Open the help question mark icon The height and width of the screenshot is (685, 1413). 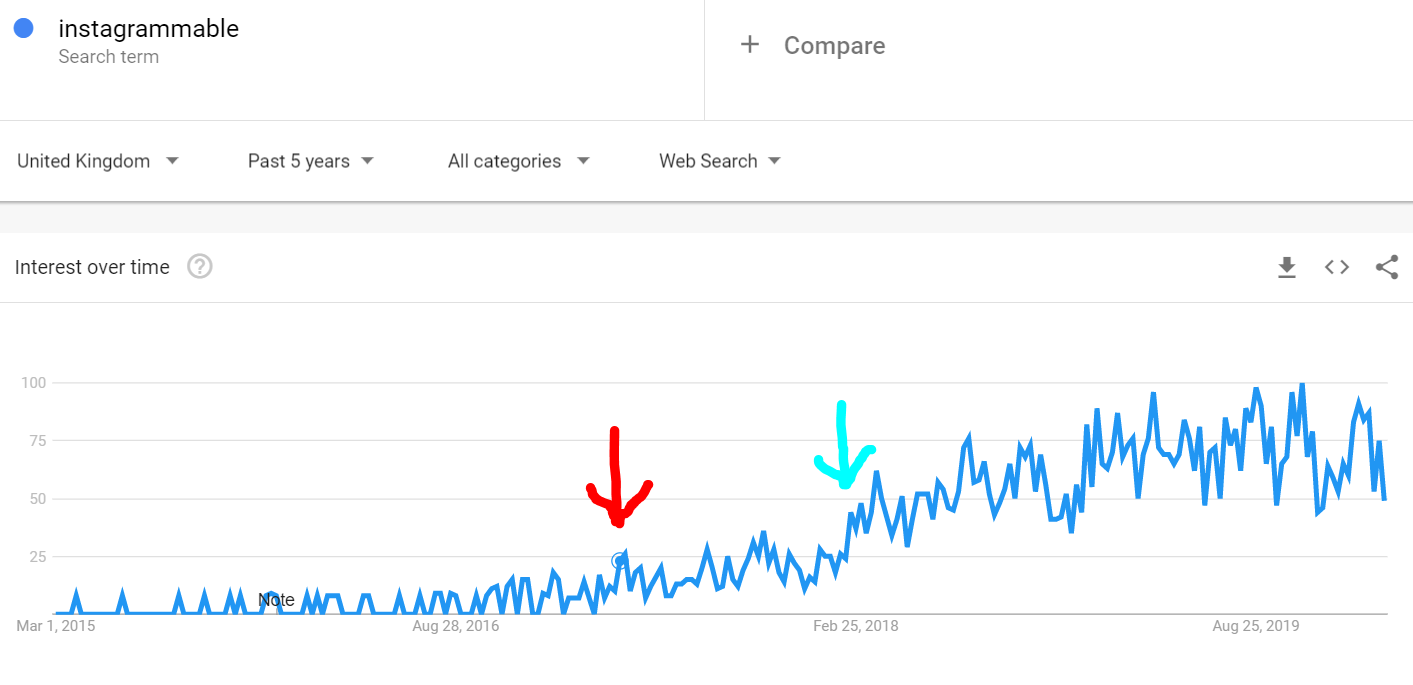[200, 267]
